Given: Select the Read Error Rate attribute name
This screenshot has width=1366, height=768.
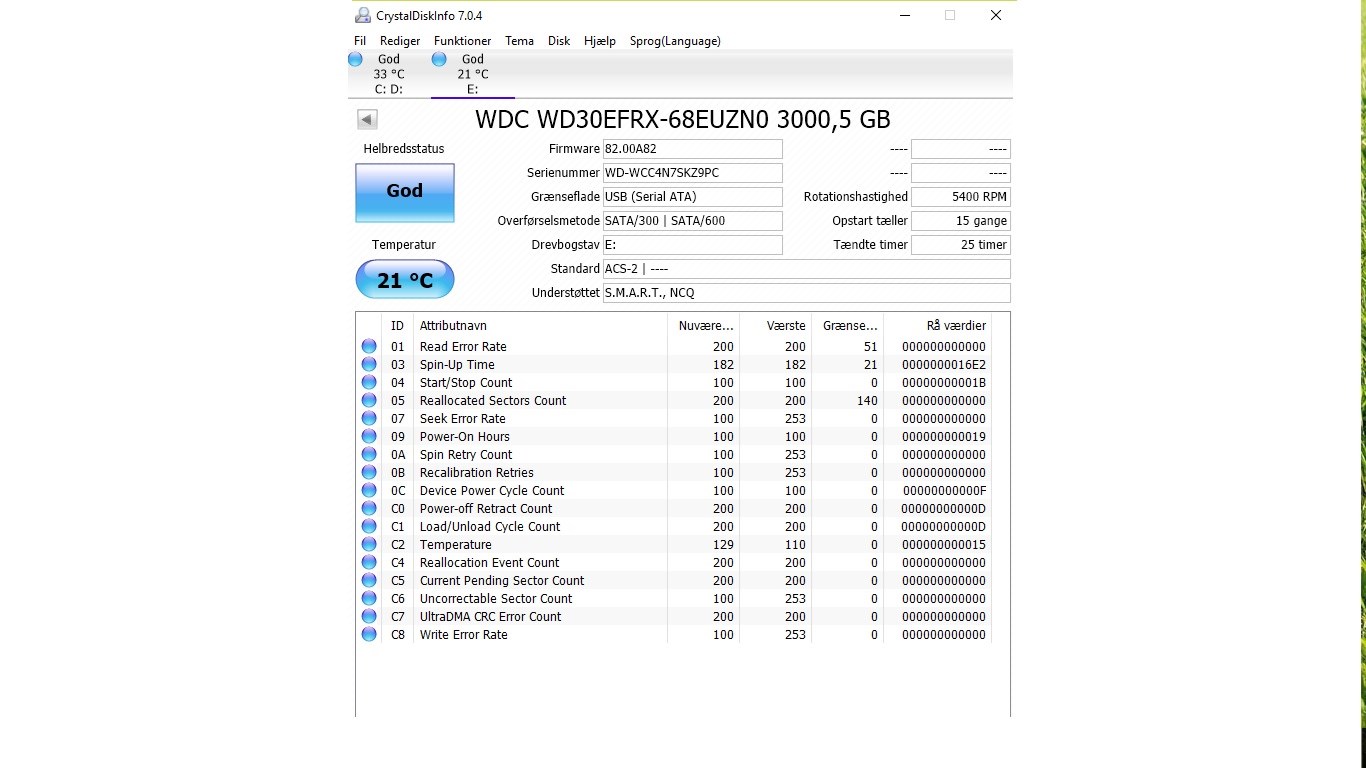Looking at the screenshot, I should [x=463, y=347].
